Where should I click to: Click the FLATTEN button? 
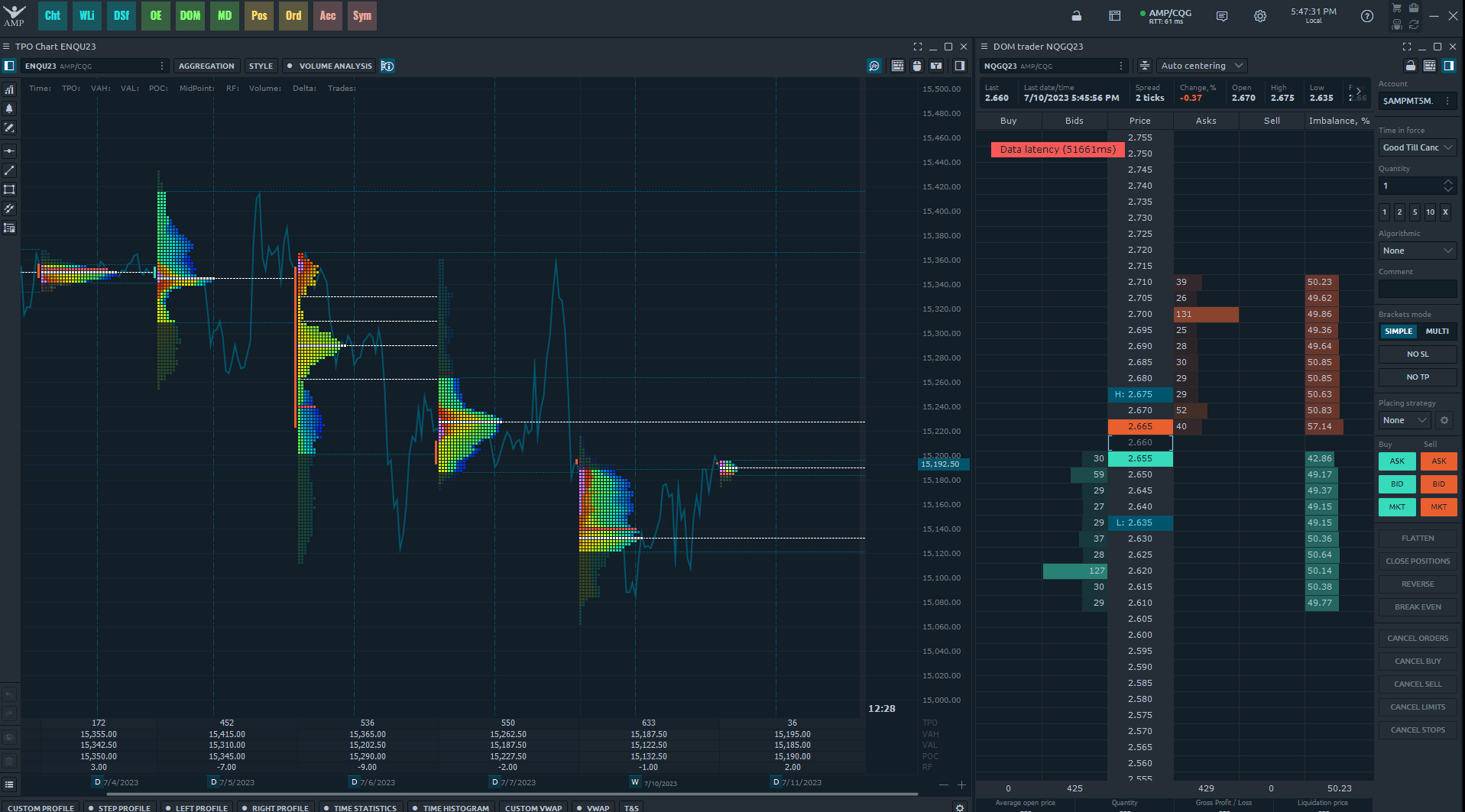click(1417, 538)
